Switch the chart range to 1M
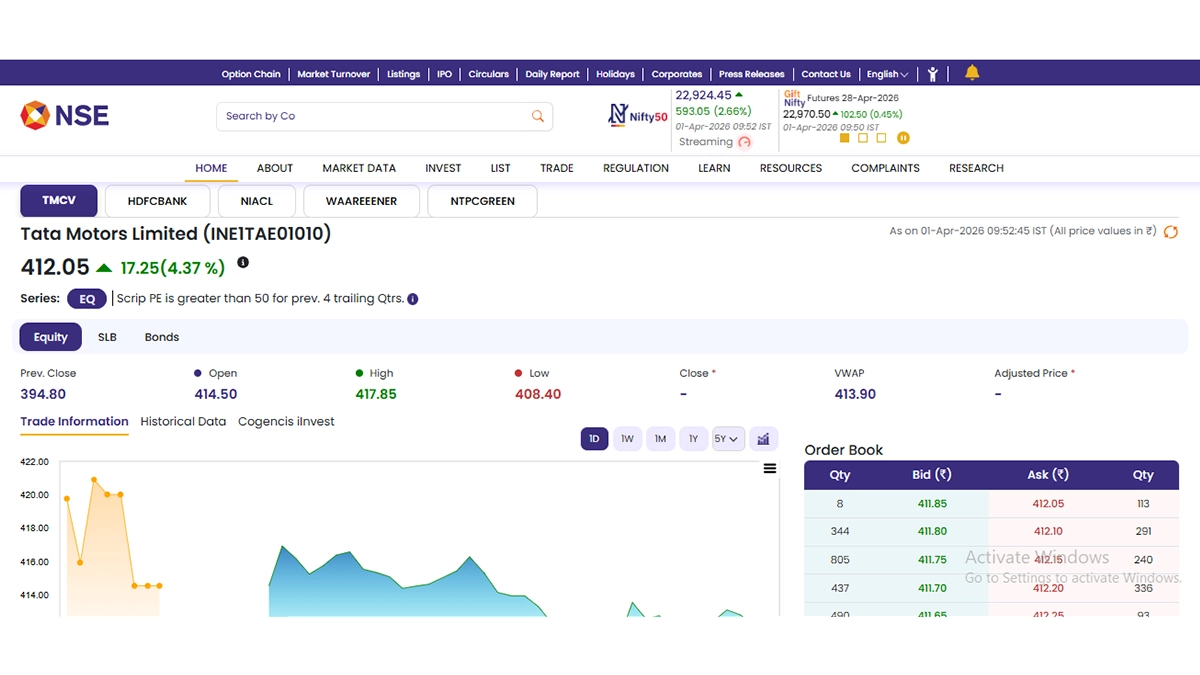 pyautogui.click(x=660, y=439)
